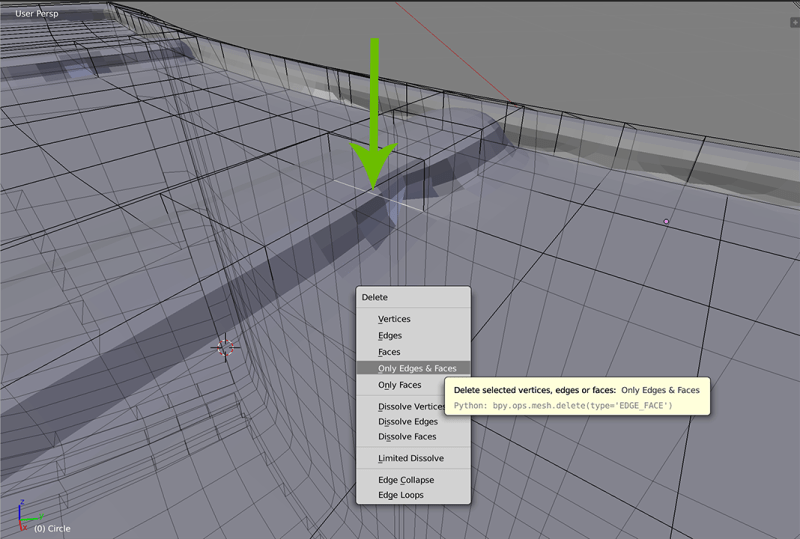Image resolution: width=800 pixels, height=539 pixels.
Task: Open the viewport panel plus toggle
Action: point(795,22)
